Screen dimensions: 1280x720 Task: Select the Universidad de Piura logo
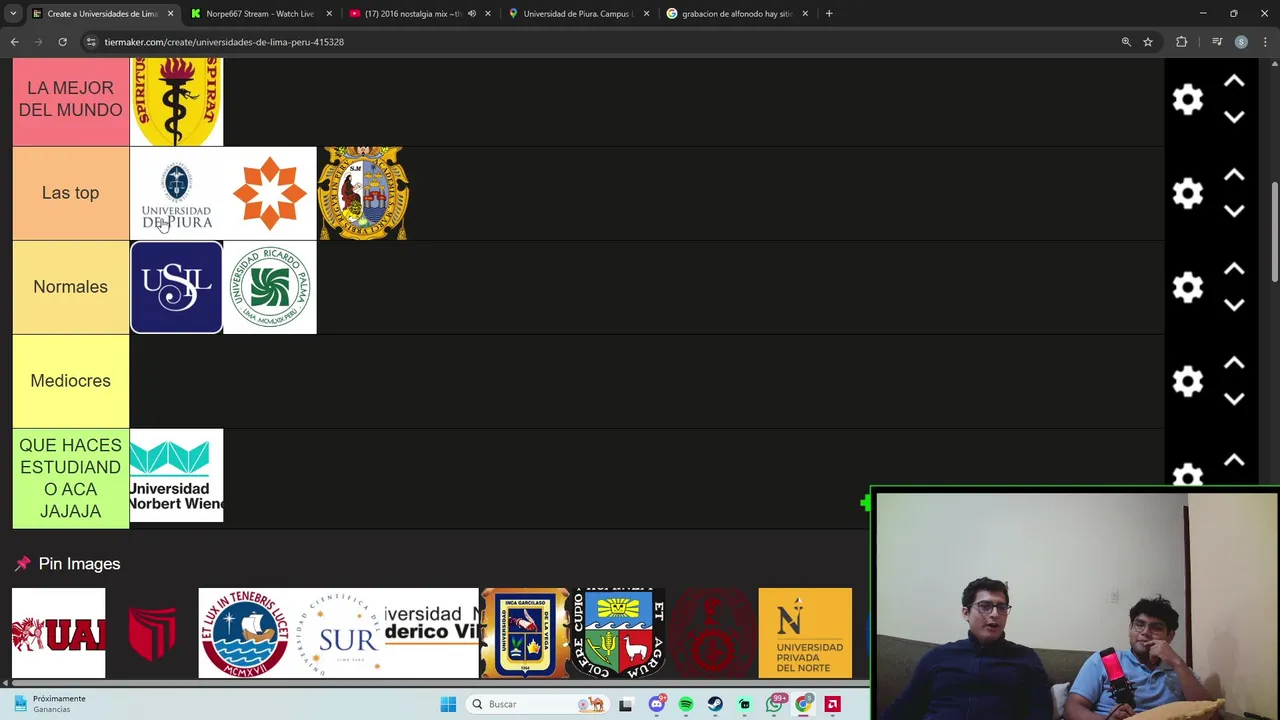176,193
